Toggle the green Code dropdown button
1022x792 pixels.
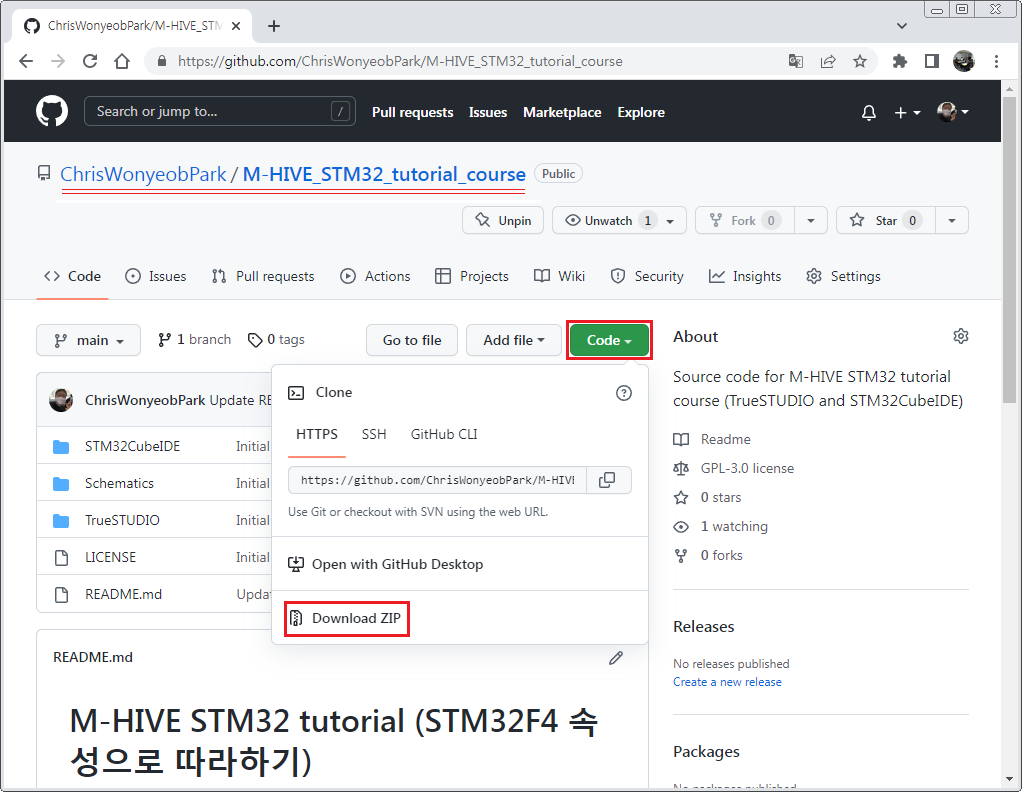[x=609, y=340]
